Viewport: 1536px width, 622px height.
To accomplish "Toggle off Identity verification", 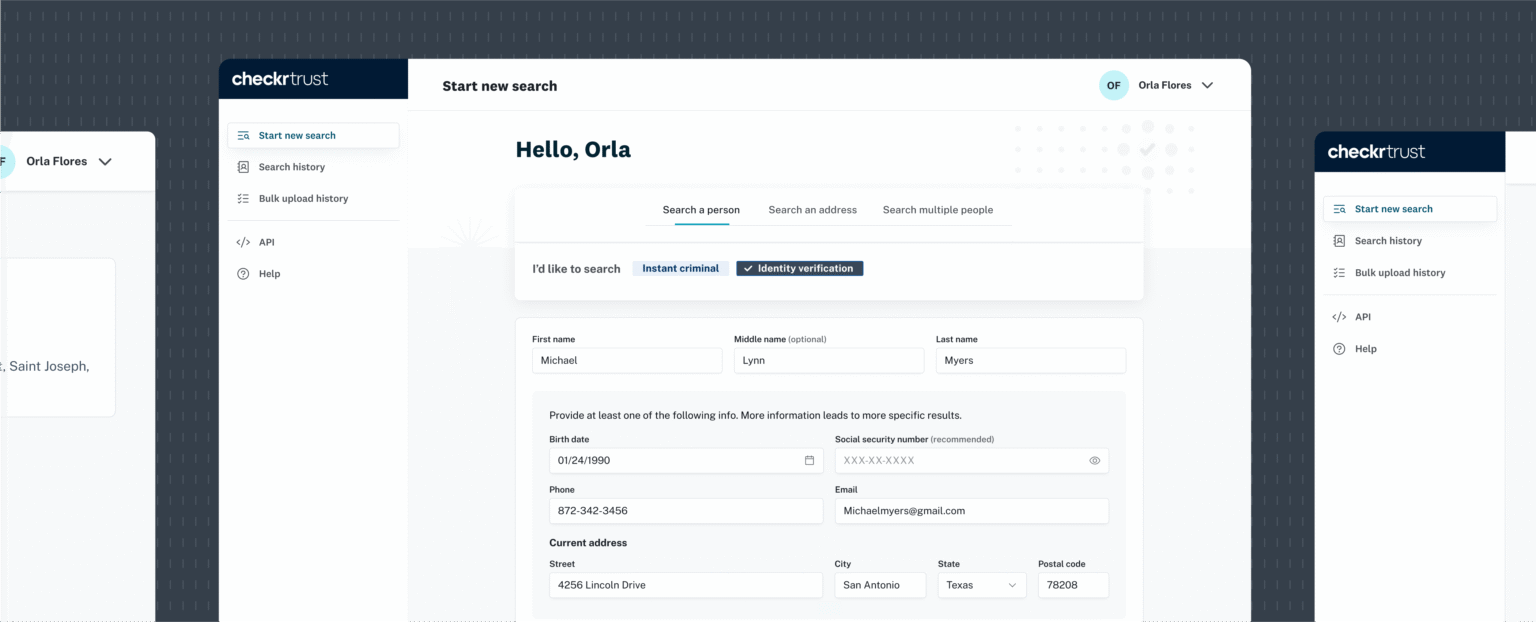I will 799,268.
